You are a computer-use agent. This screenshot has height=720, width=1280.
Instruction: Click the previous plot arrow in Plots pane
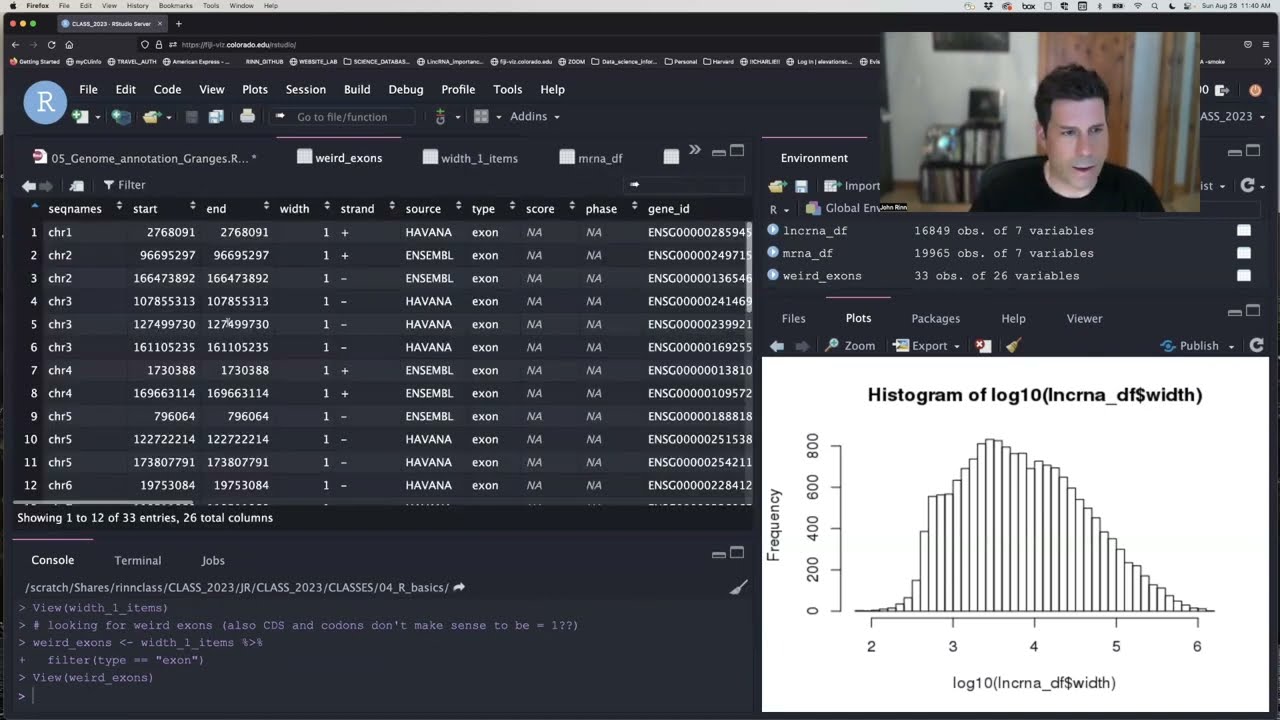pyautogui.click(x=777, y=346)
